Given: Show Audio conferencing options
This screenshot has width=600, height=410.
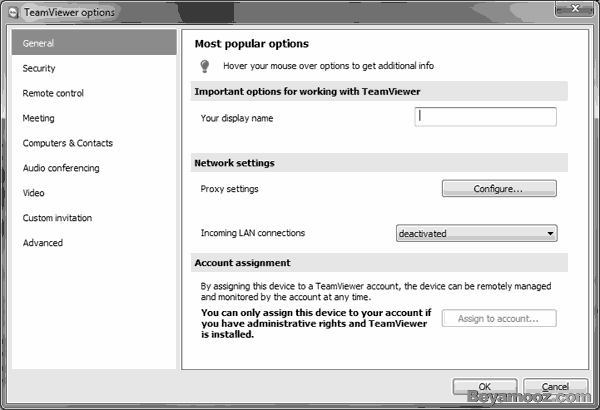Looking at the screenshot, I should tap(61, 168).
